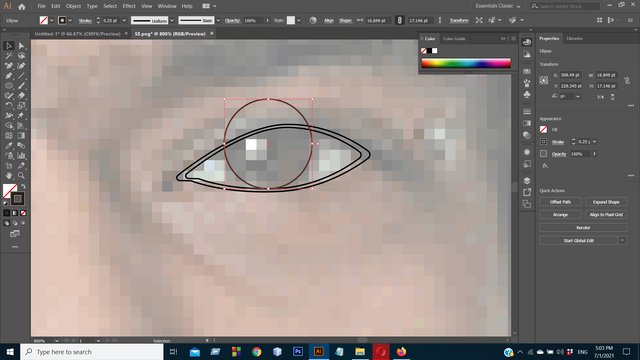Open the Uniform width profile dropdown
This screenshot has height=360, width=640.
click(x=172, y=20)
